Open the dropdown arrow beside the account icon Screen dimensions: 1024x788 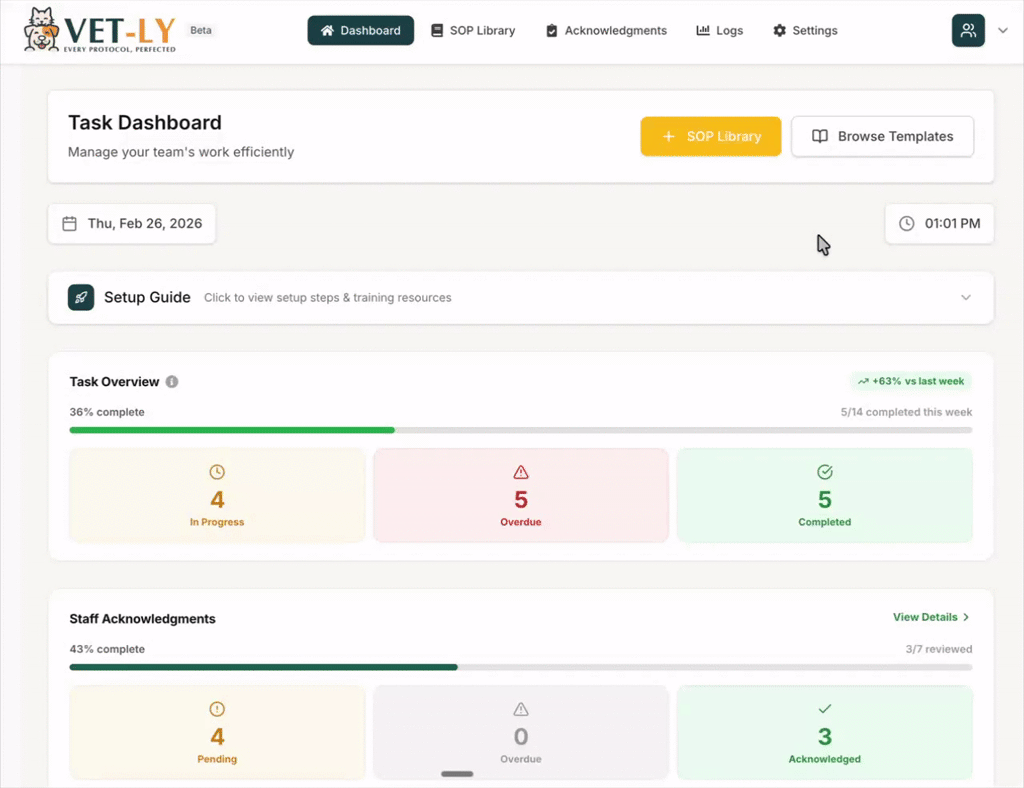(x=1003, y=30)
